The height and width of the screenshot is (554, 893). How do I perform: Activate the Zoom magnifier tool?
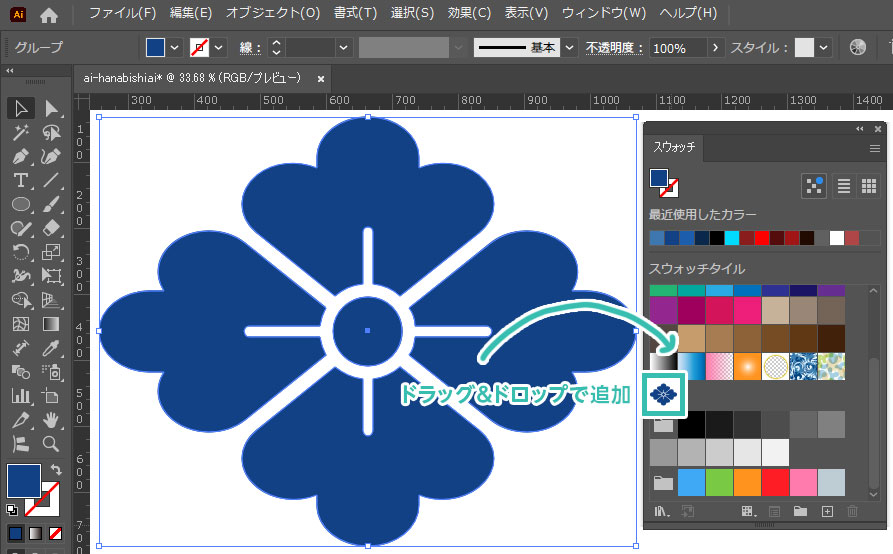click(x=51, y=444)
